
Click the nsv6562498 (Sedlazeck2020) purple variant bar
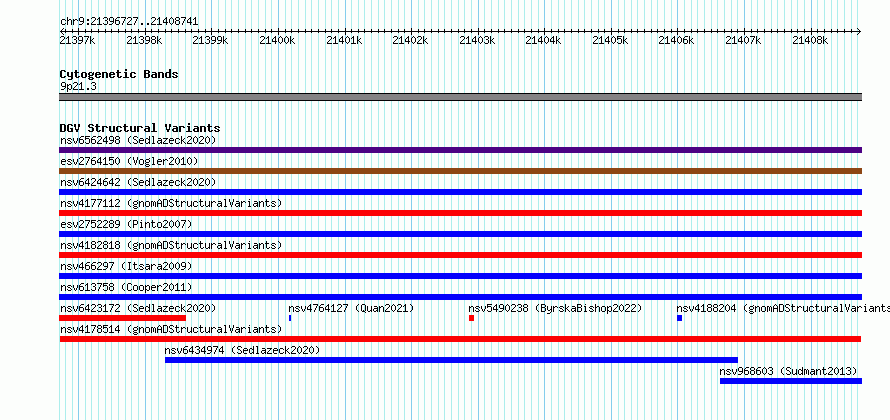(x=460, y=150)
